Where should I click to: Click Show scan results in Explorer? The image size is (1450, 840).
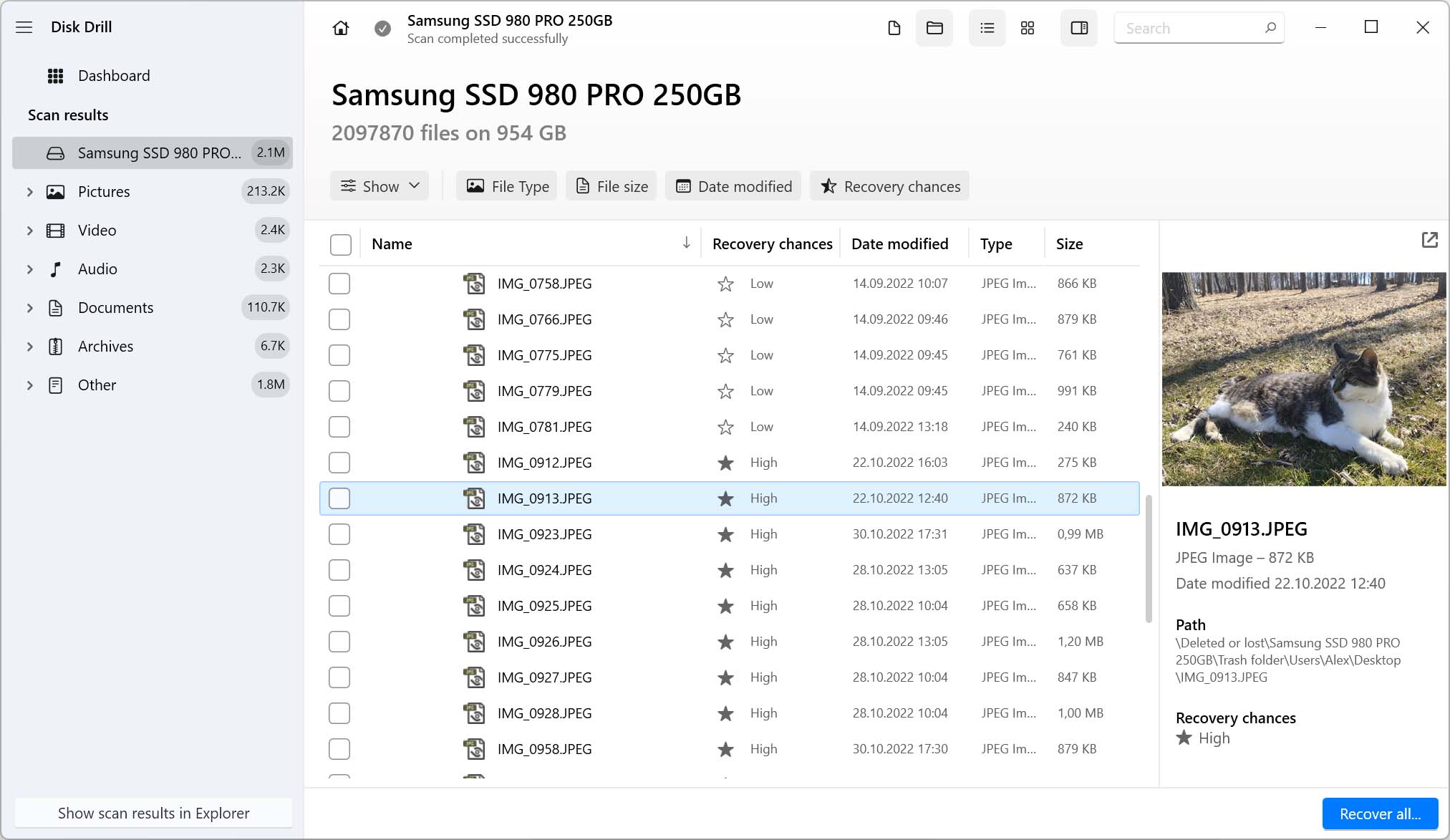click(x=154, y=813)
